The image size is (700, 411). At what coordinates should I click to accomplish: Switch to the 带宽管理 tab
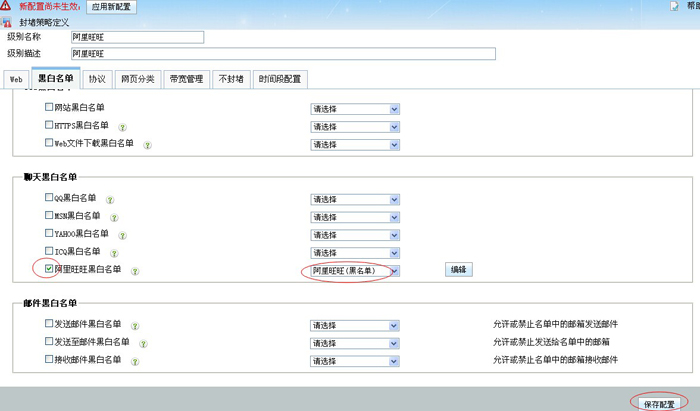(x=186, y=78)
